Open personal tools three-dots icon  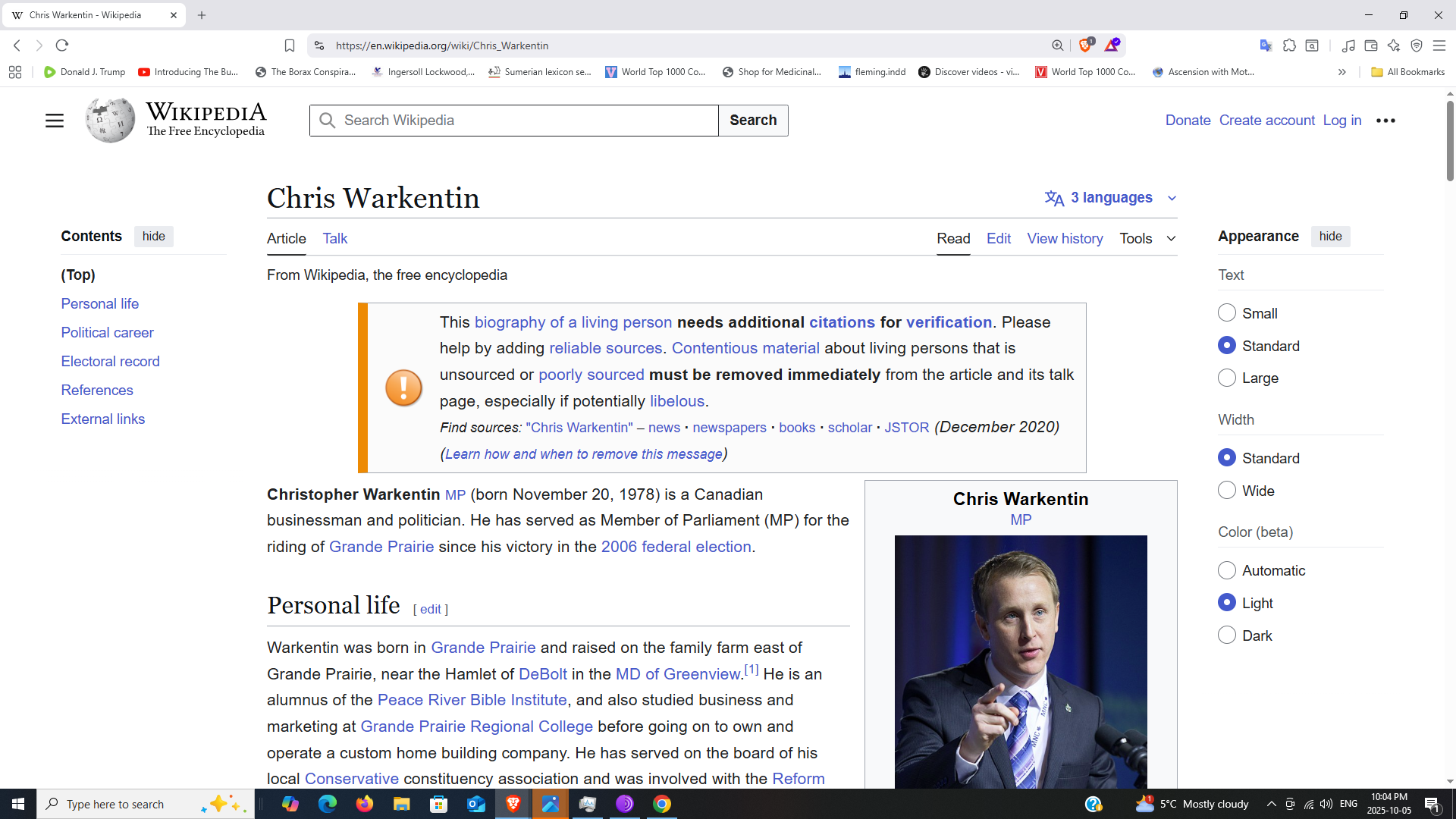coord(1385,121)
